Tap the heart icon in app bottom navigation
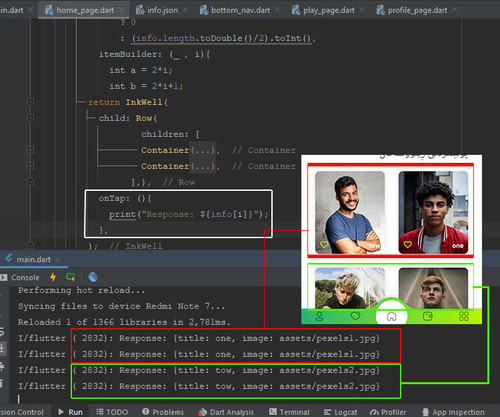Image resolution: width=500 pixels, height=417 pixels. pyautogui.click(x=355, y=316)
